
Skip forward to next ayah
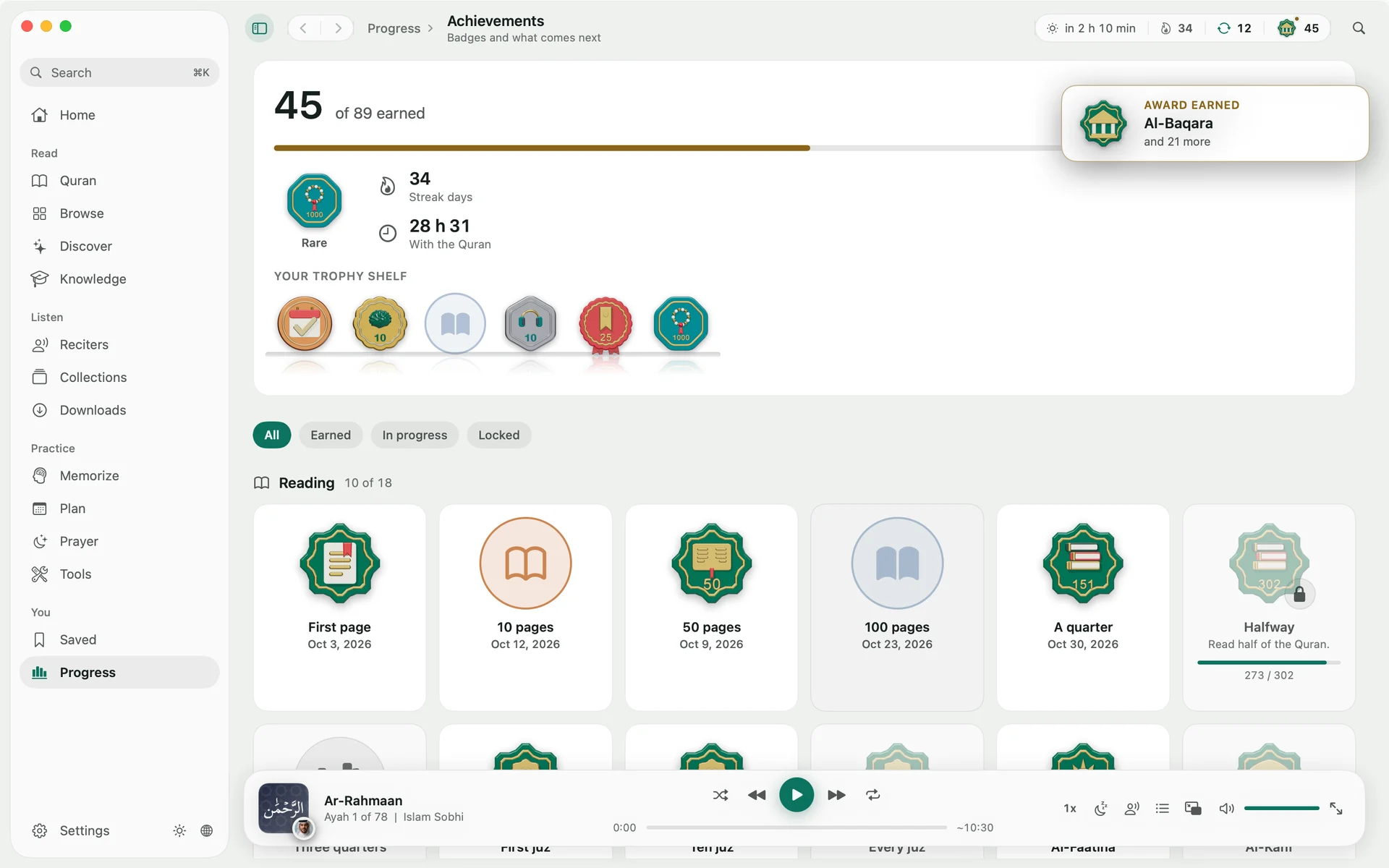coord(836,795)
